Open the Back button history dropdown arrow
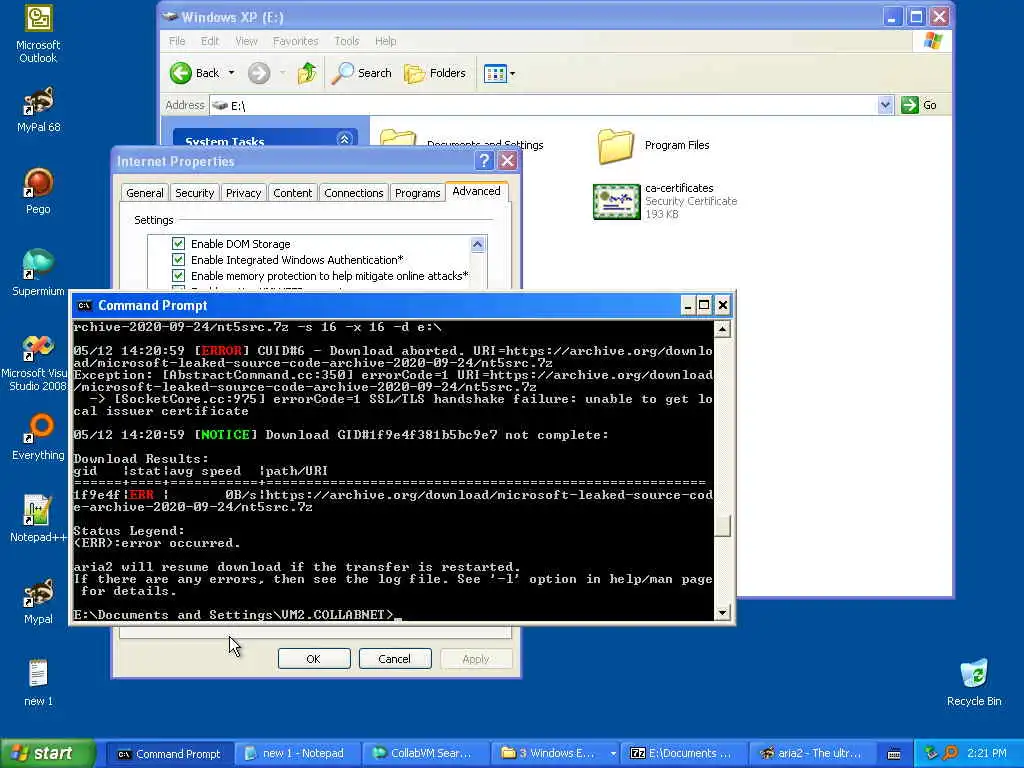 tap(231, 73)
